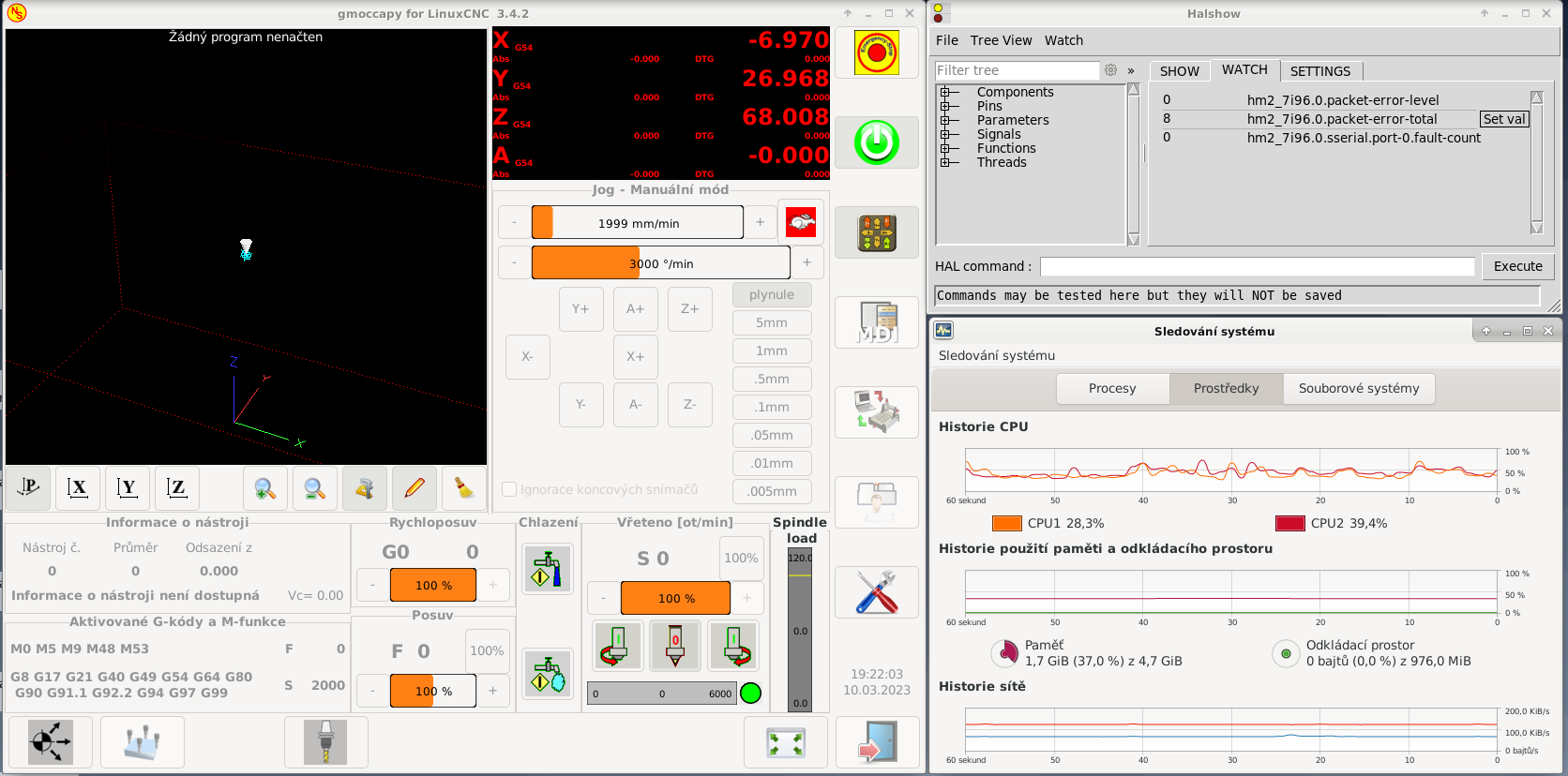Set preview to Y view

coord(128,488)
